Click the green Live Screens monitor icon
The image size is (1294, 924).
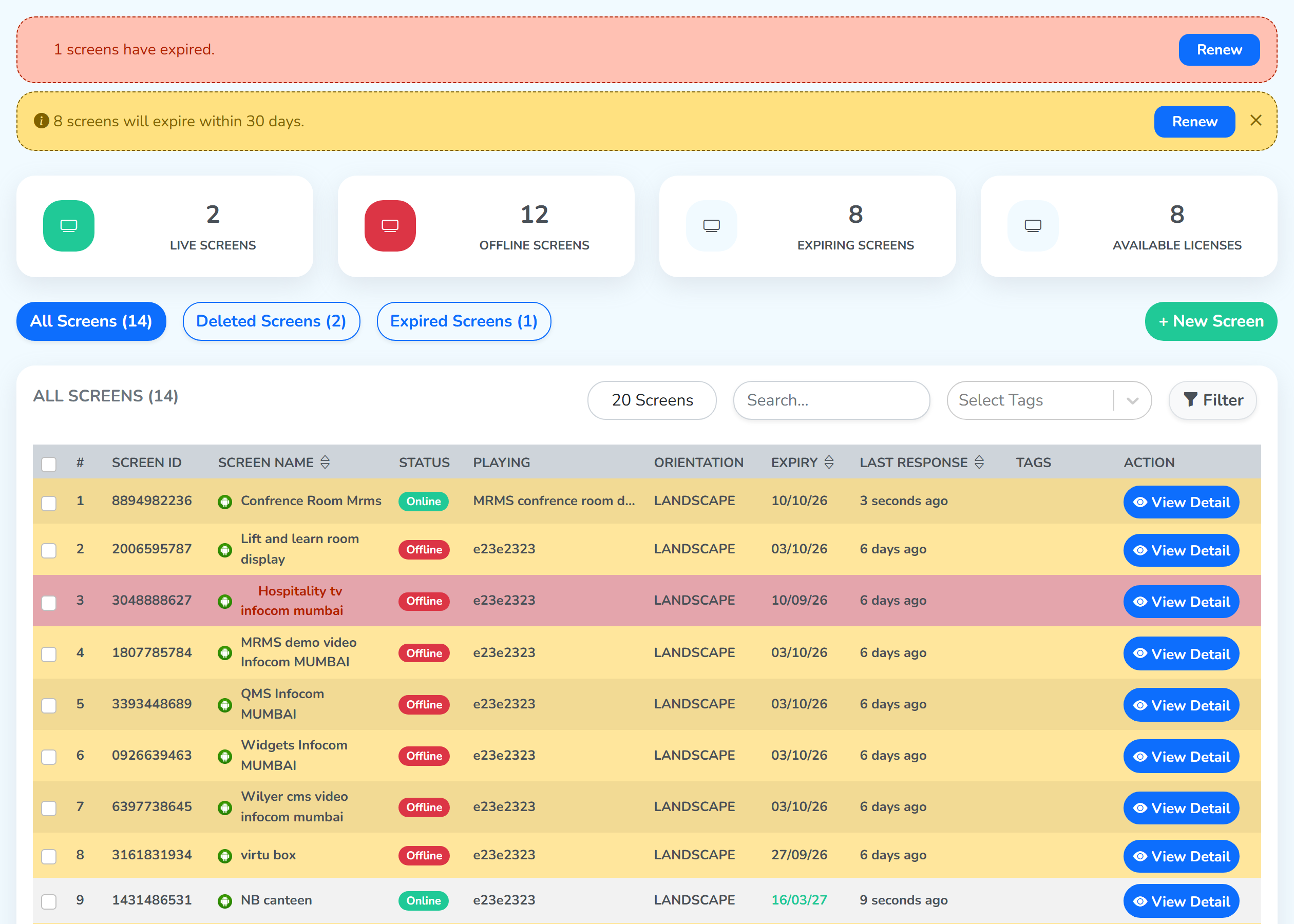coord(69,226)
